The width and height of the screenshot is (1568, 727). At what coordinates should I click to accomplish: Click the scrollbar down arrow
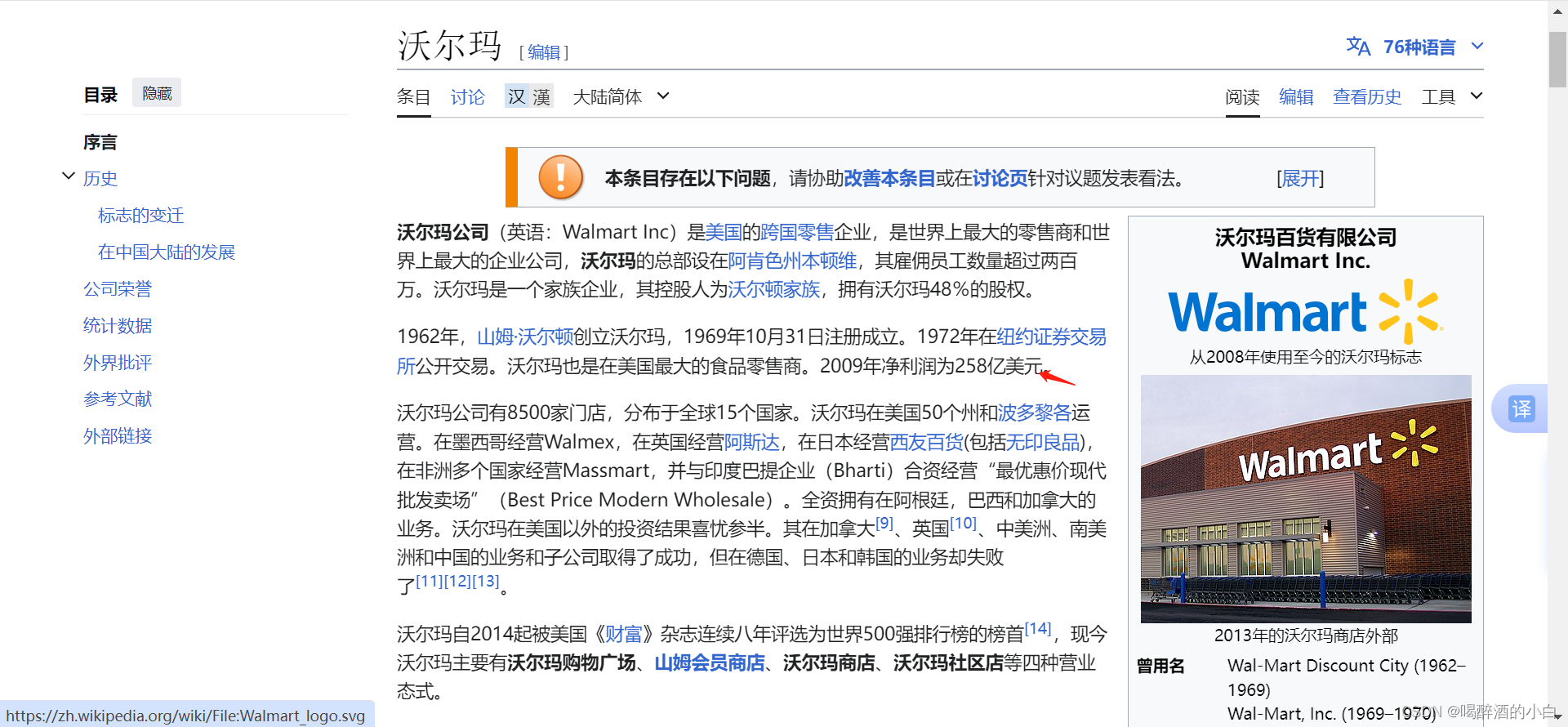pos(1557,717)
